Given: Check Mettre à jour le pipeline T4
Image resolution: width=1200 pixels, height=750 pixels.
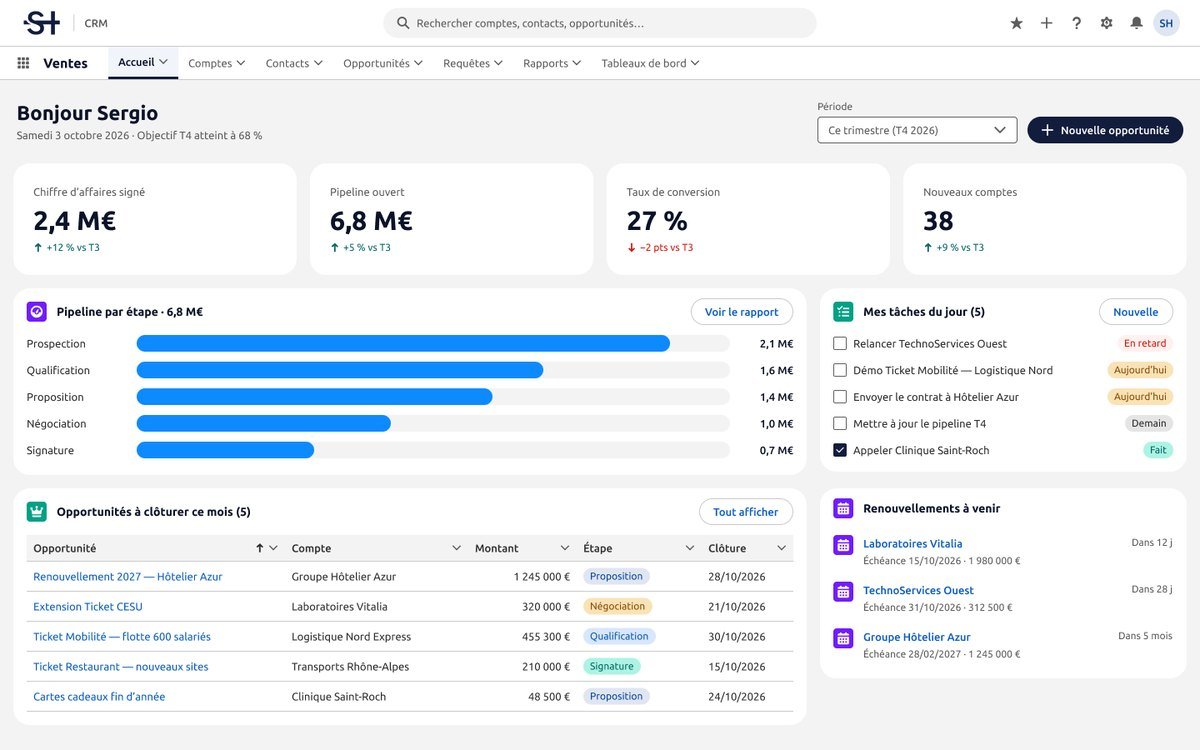Looking at the screenshot, I should [840, 423].
